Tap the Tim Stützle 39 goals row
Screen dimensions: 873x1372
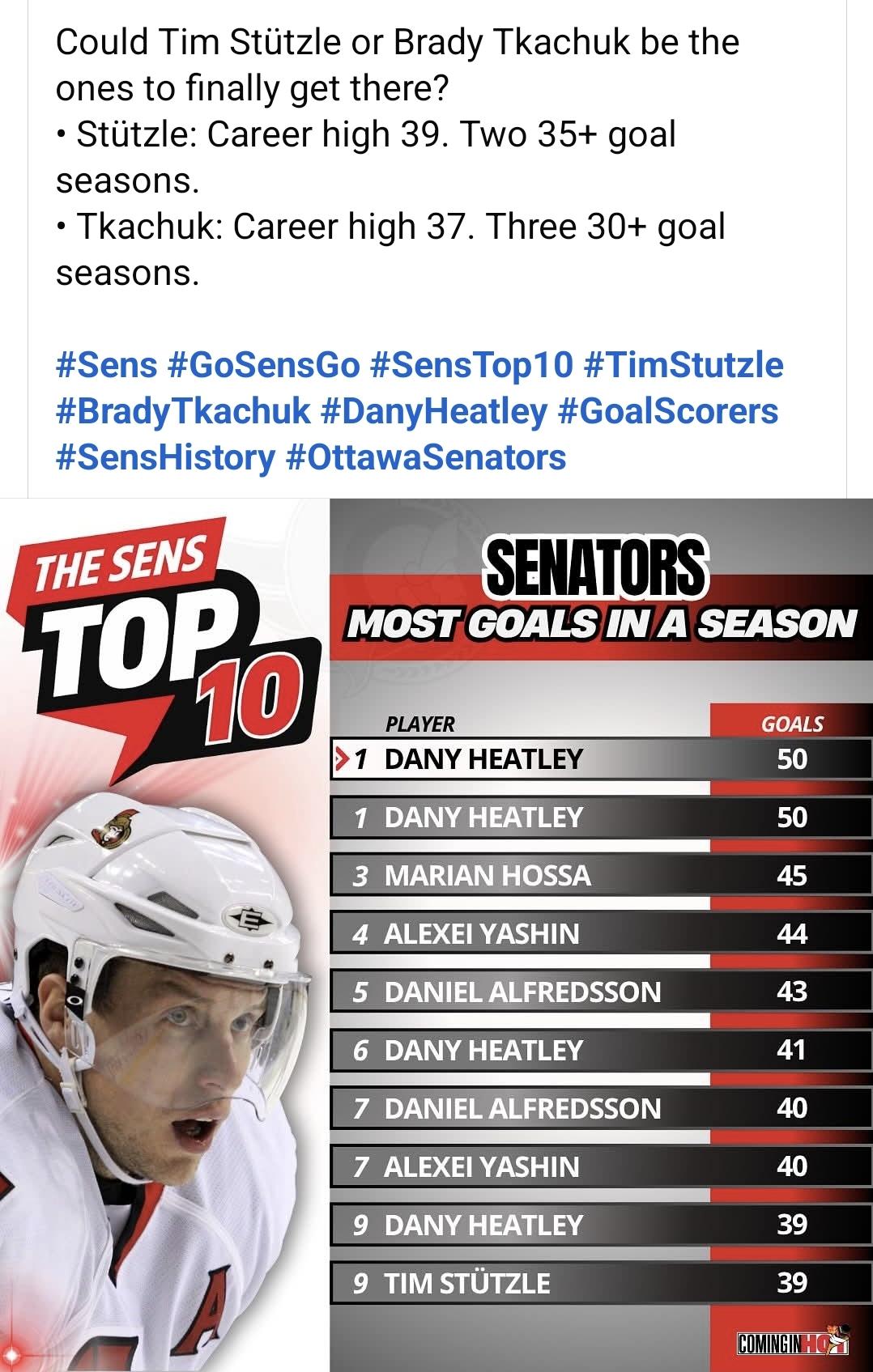[x=600, y=1283]
